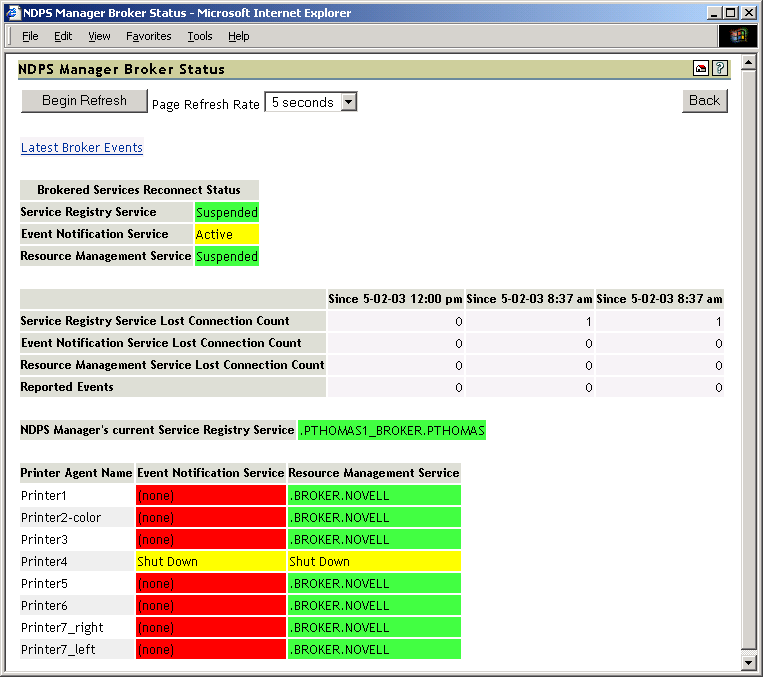Click NDPS Manager's current Service Registry Service label

pos(158,430)
